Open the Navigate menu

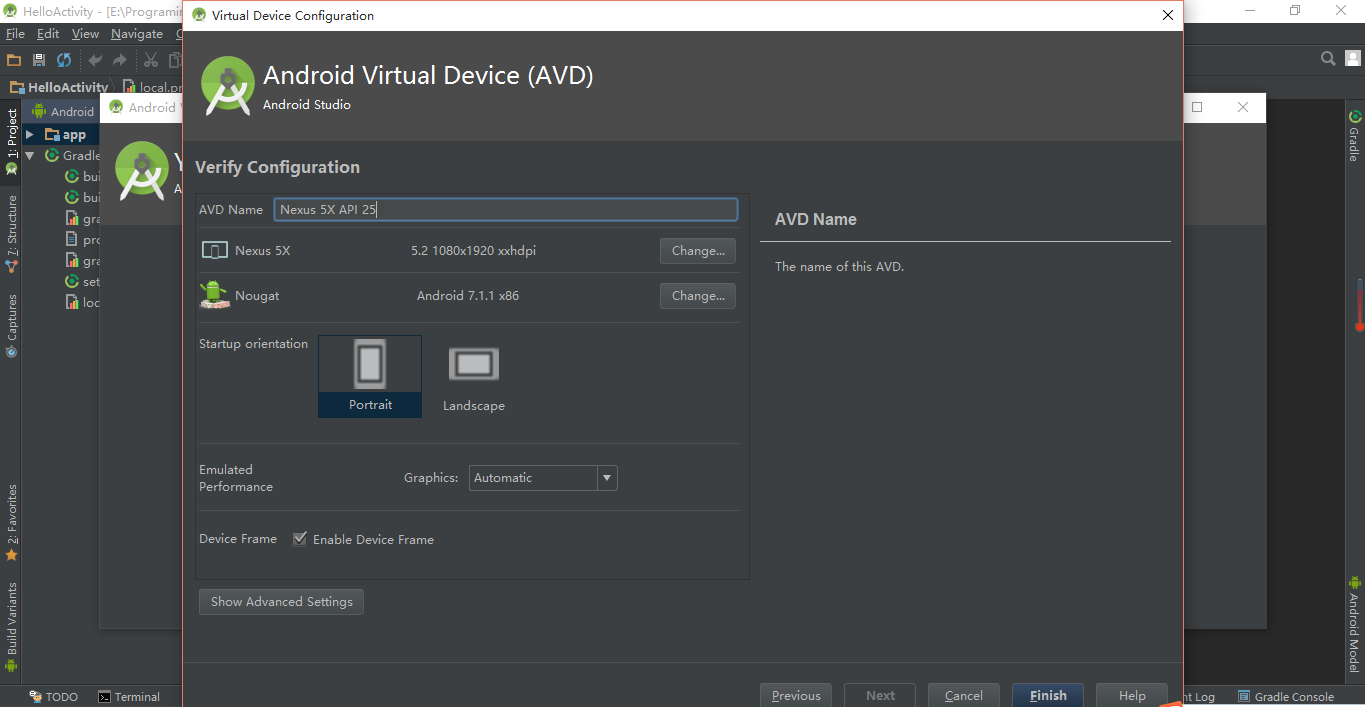click(137, 34)
